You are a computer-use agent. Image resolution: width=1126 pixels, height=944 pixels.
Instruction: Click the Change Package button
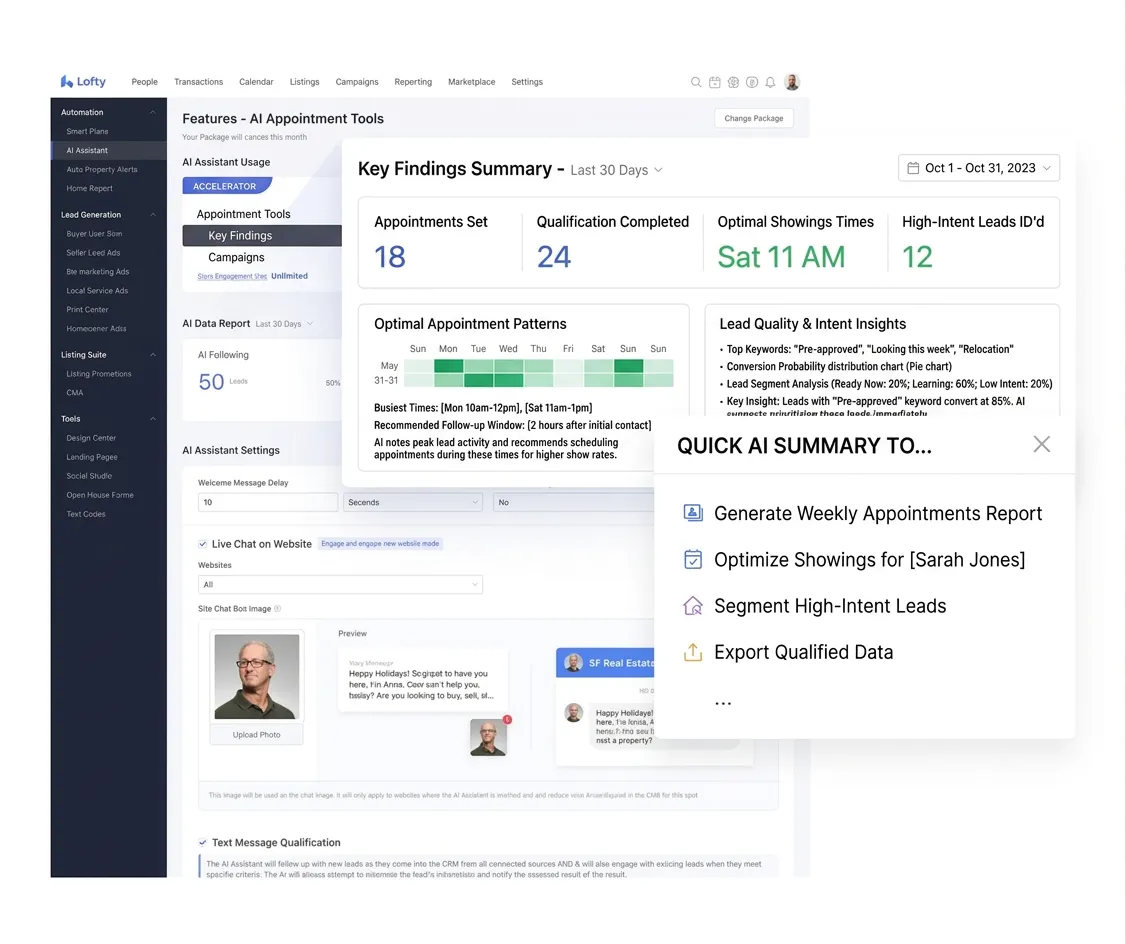tap(753, 118)
